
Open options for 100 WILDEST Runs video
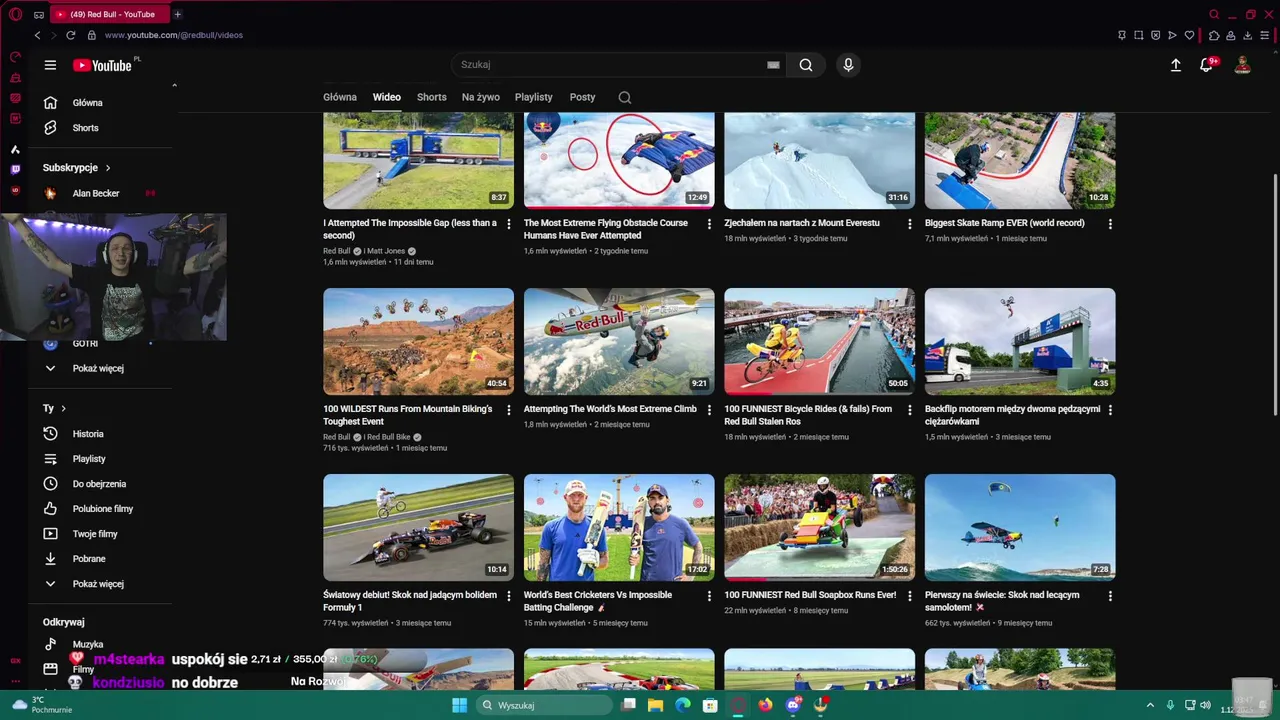tap(509, 410)
